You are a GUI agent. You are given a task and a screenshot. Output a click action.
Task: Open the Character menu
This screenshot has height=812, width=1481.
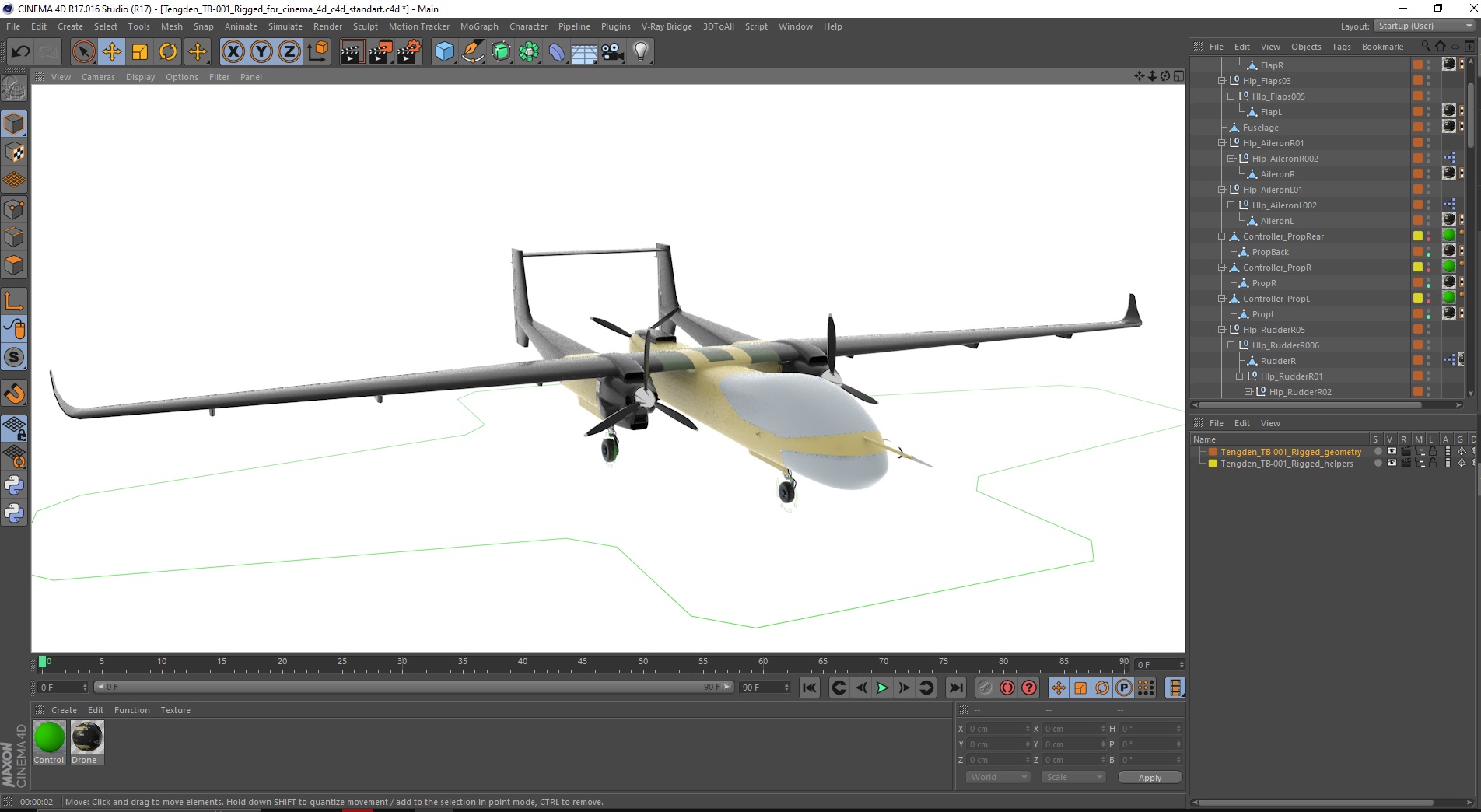[x=528, y=26]
